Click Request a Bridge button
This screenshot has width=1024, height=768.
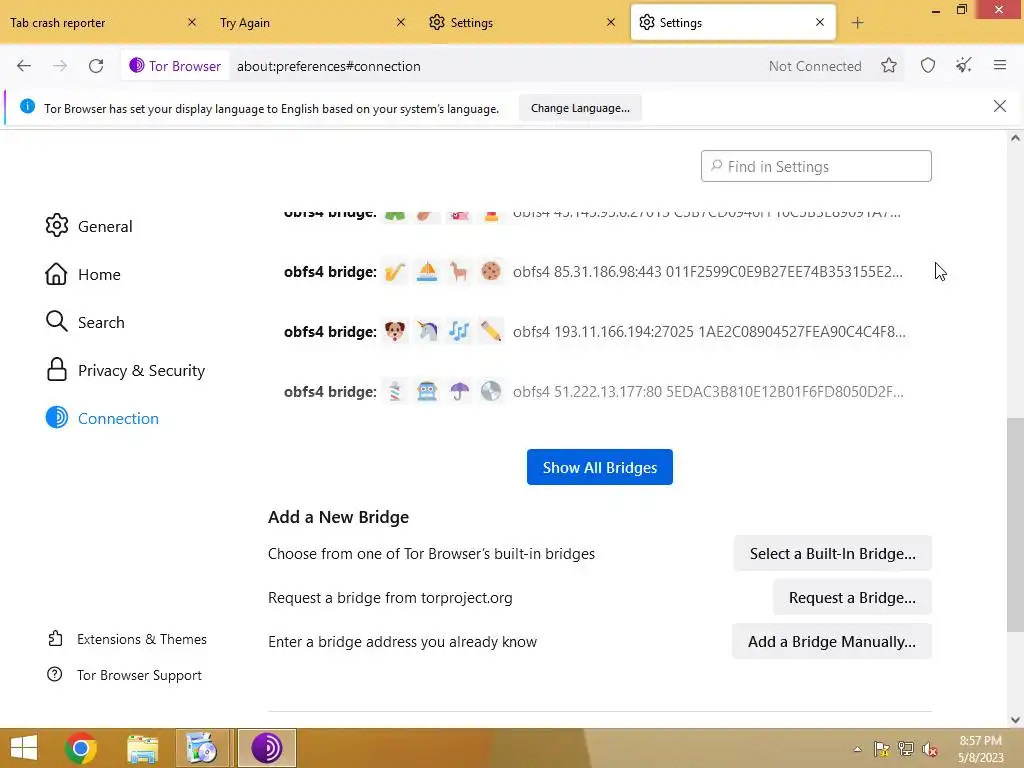(852, 598)
